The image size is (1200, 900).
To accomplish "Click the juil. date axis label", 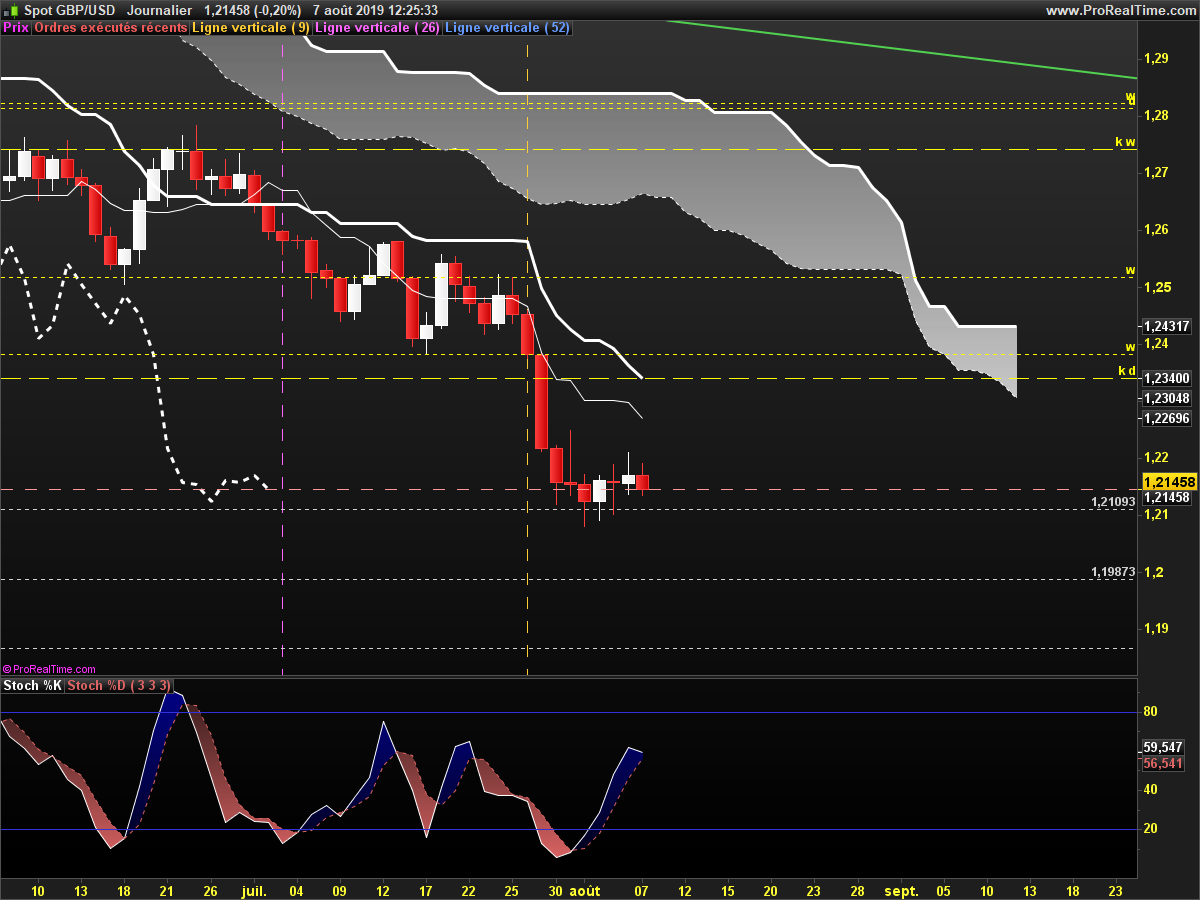I will (254, 889).
